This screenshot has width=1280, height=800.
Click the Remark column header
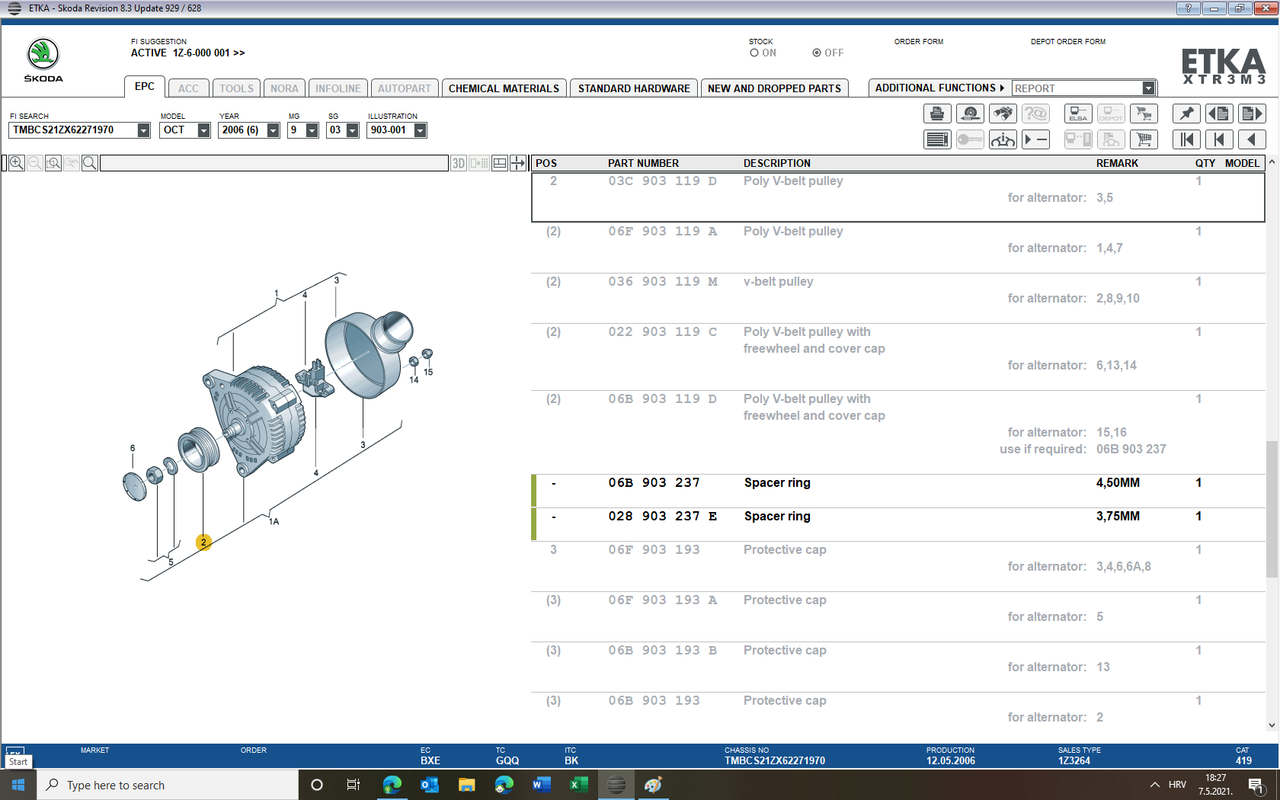click(x=1117, y=163)
